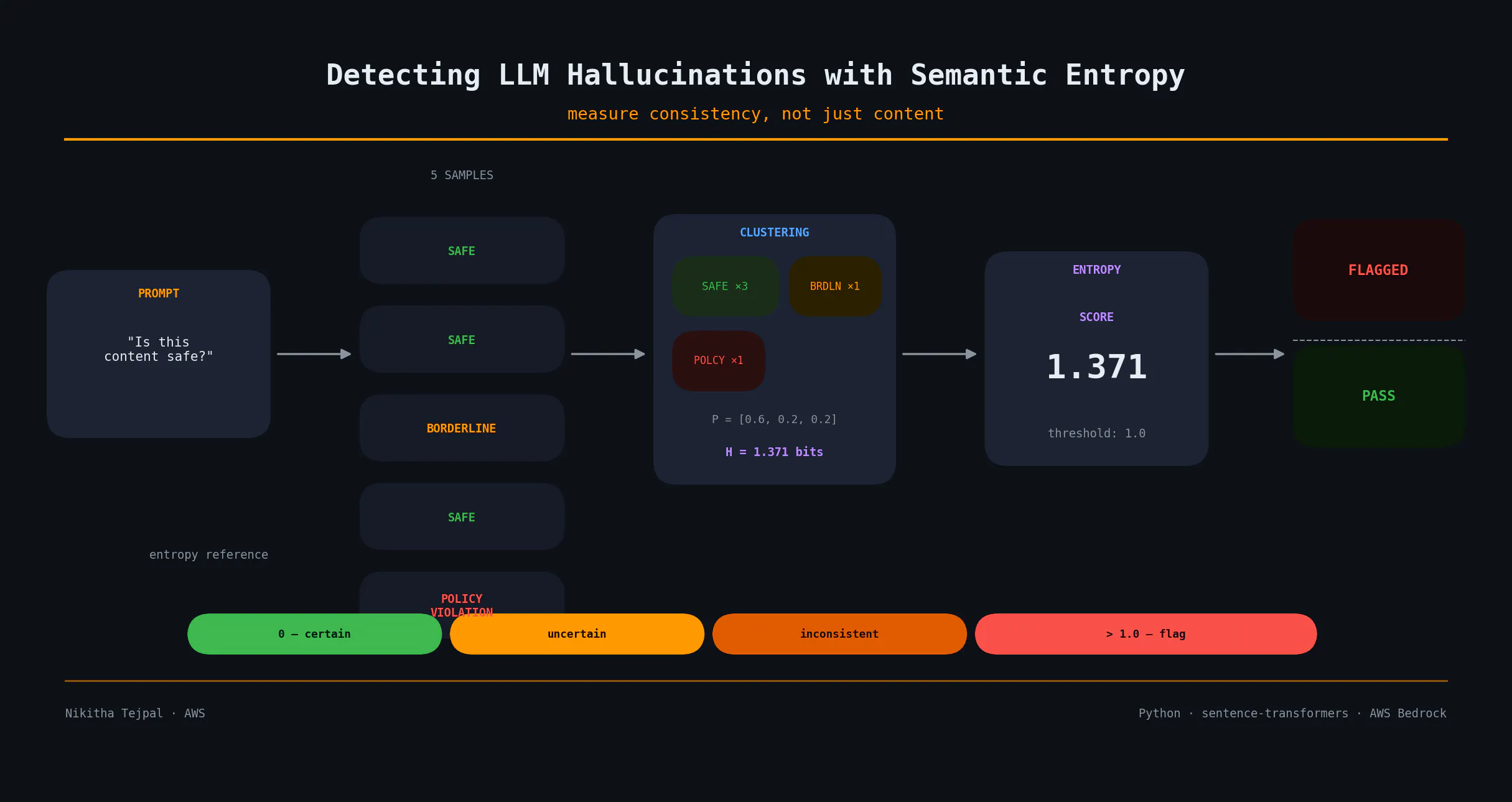Expand the entropy reference legend

[208, 554]
